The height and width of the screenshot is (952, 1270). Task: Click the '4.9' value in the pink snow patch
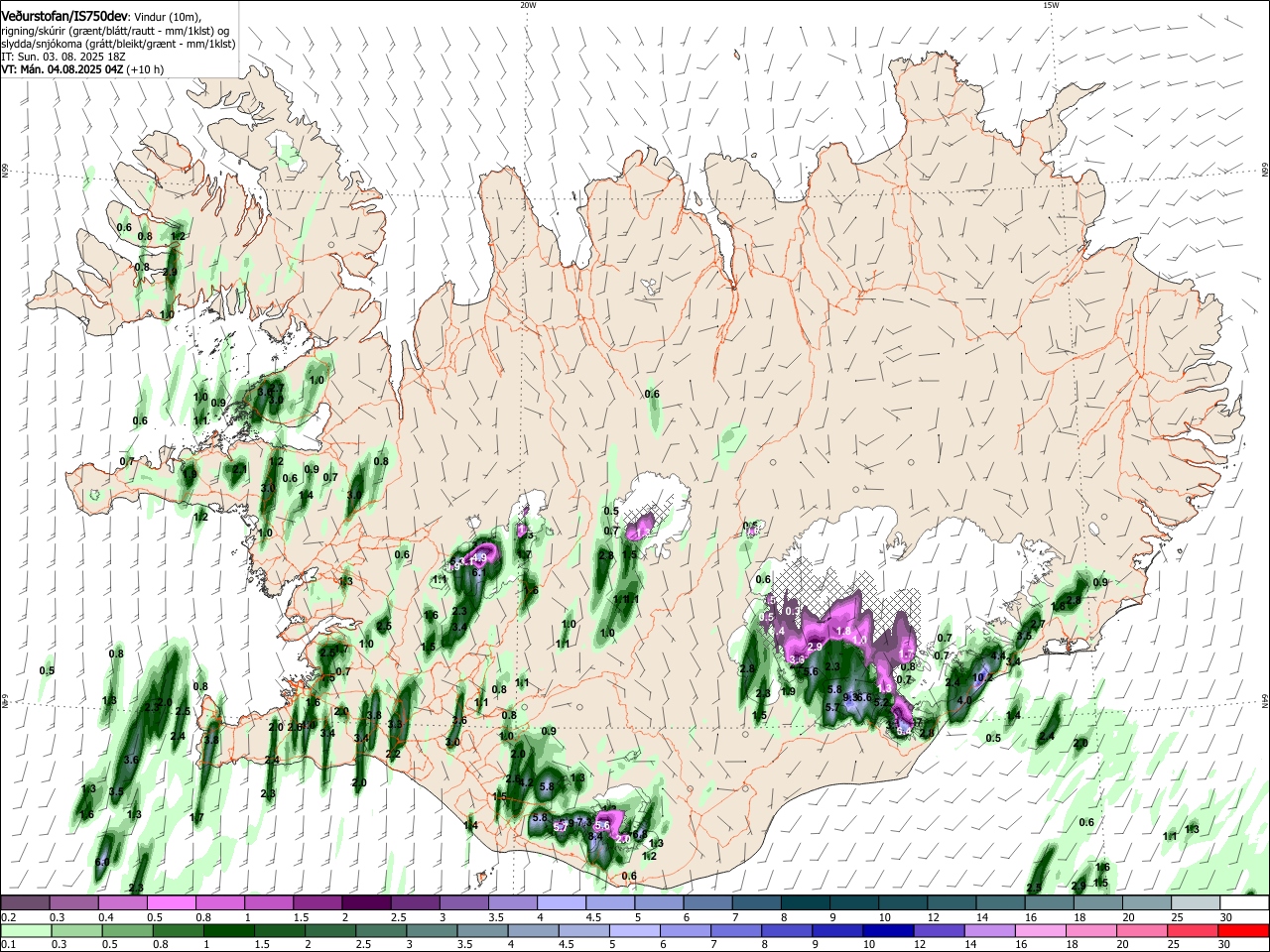coord(480,559)
